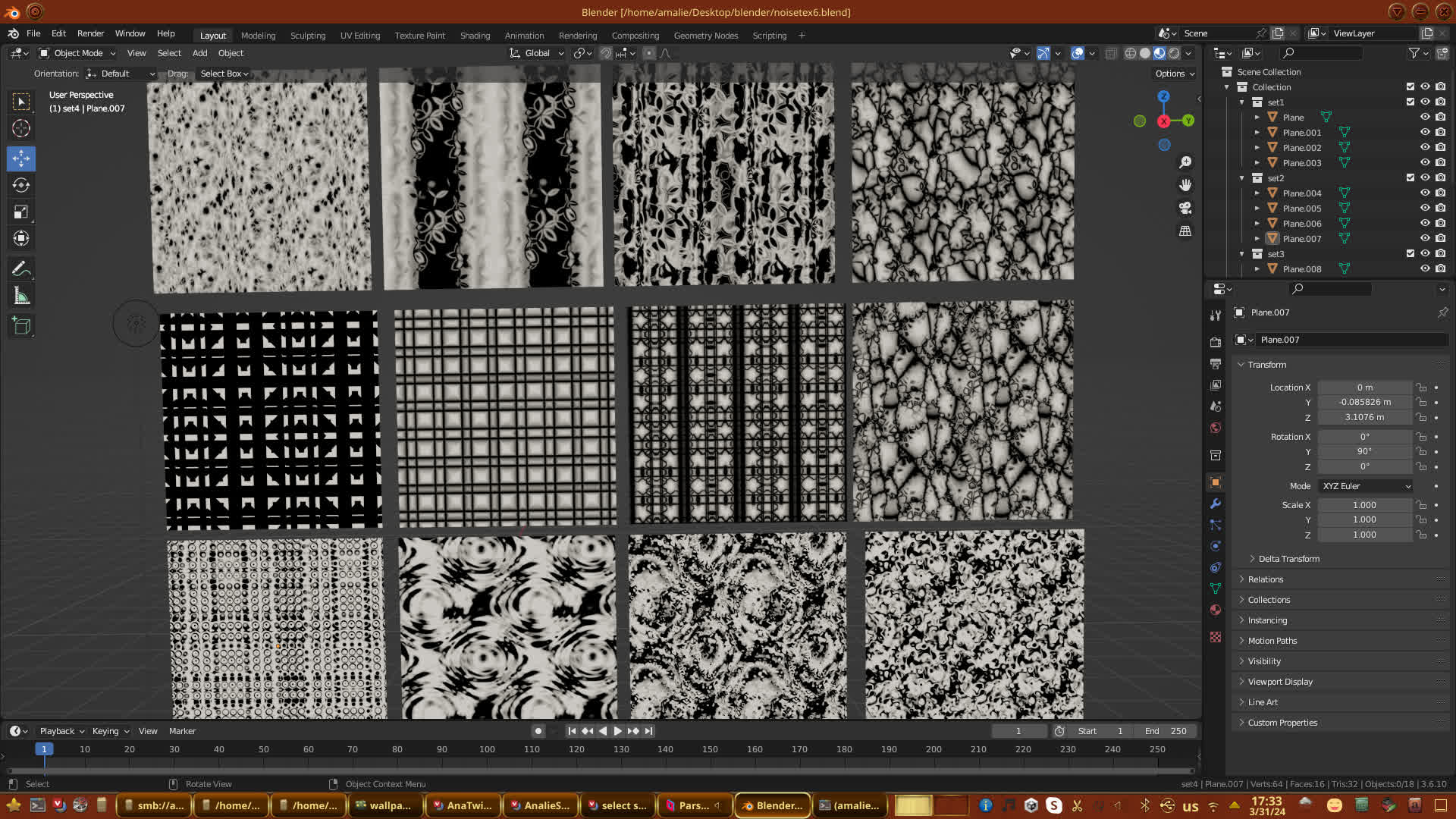
Task: Toggle camera view gizmo button
Action: click(x=1185, y=208)
